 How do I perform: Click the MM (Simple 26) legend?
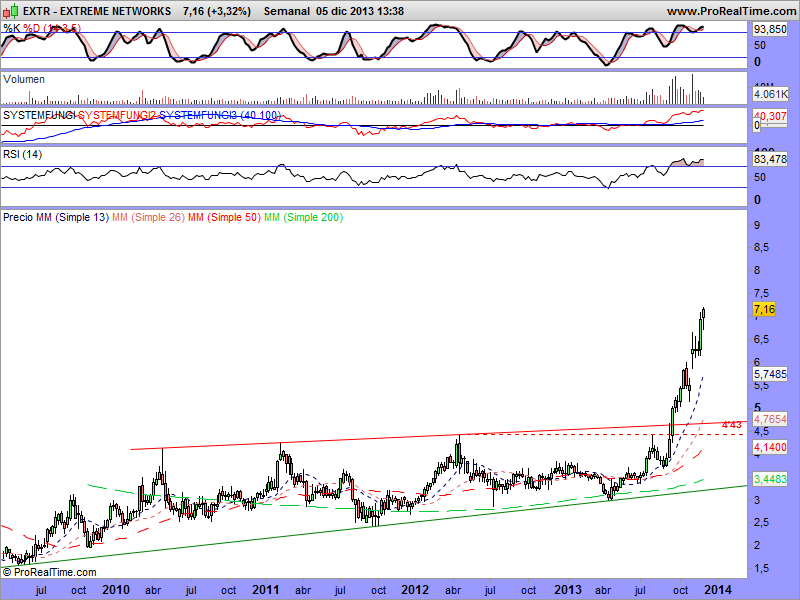coord(148,217)
